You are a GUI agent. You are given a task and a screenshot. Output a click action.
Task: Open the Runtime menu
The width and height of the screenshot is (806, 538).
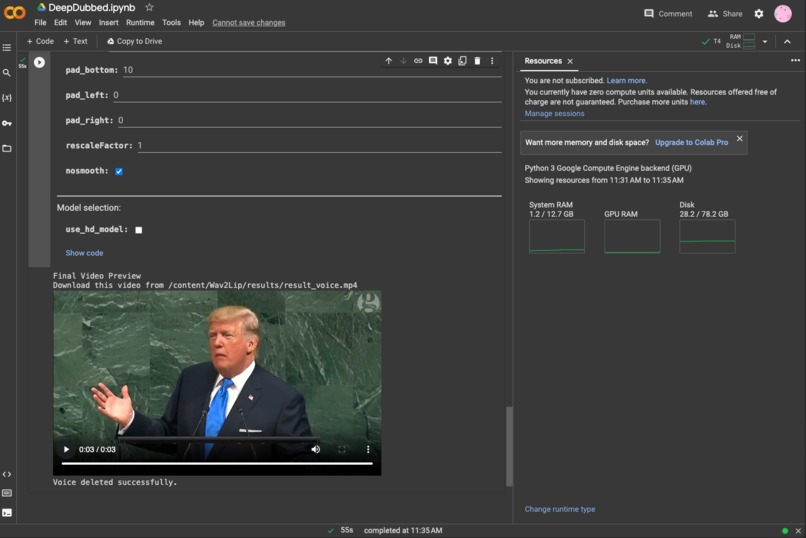click(140, 23)
